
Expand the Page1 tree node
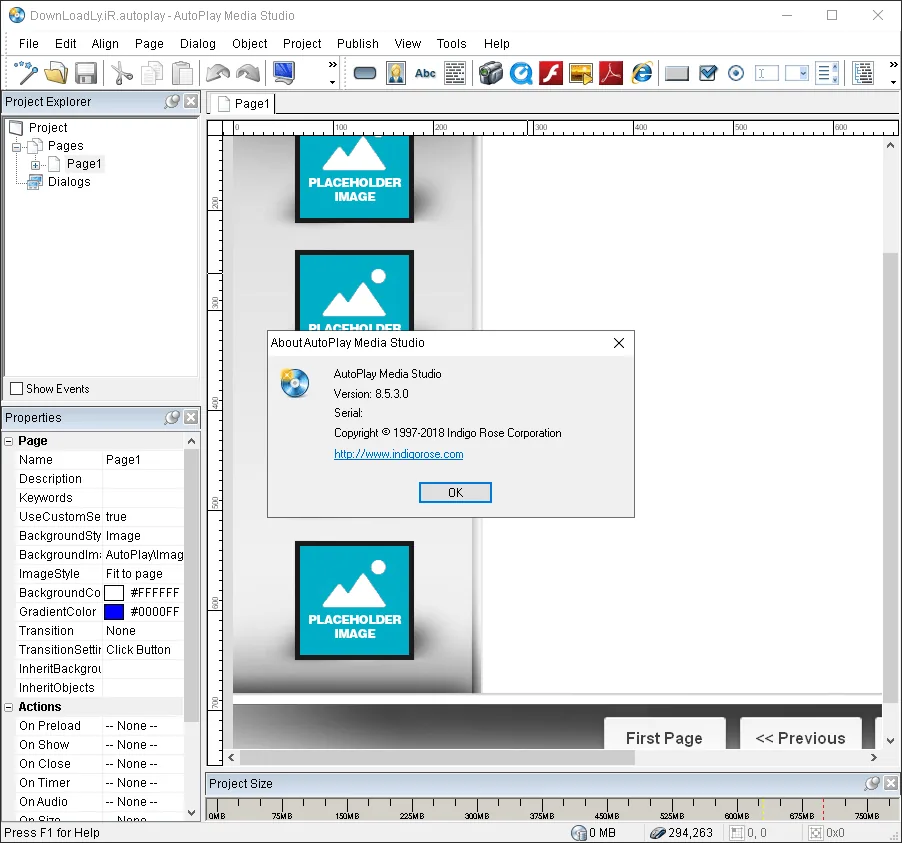pyautogui.click(x=36, y=165)
